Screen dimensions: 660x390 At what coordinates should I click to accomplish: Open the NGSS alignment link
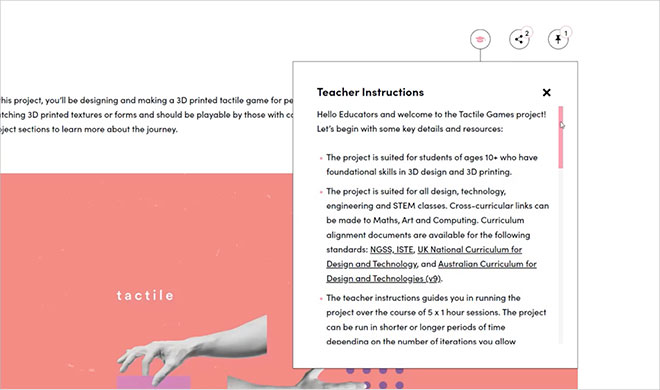[381, 249]
